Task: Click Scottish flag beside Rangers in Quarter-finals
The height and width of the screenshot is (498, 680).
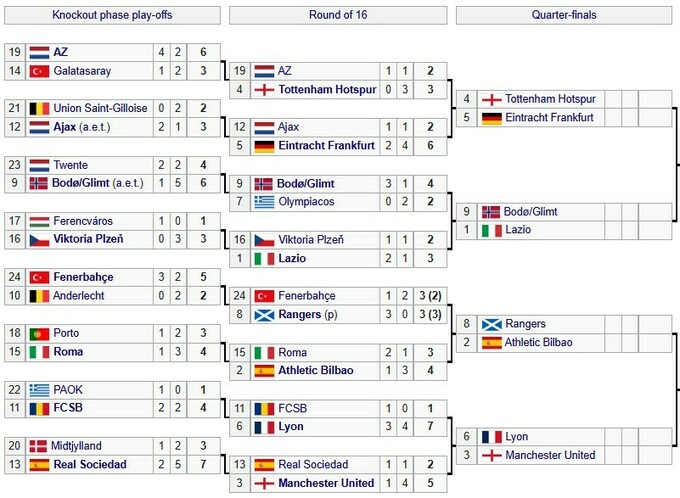Action: click(x=491, y=324)
